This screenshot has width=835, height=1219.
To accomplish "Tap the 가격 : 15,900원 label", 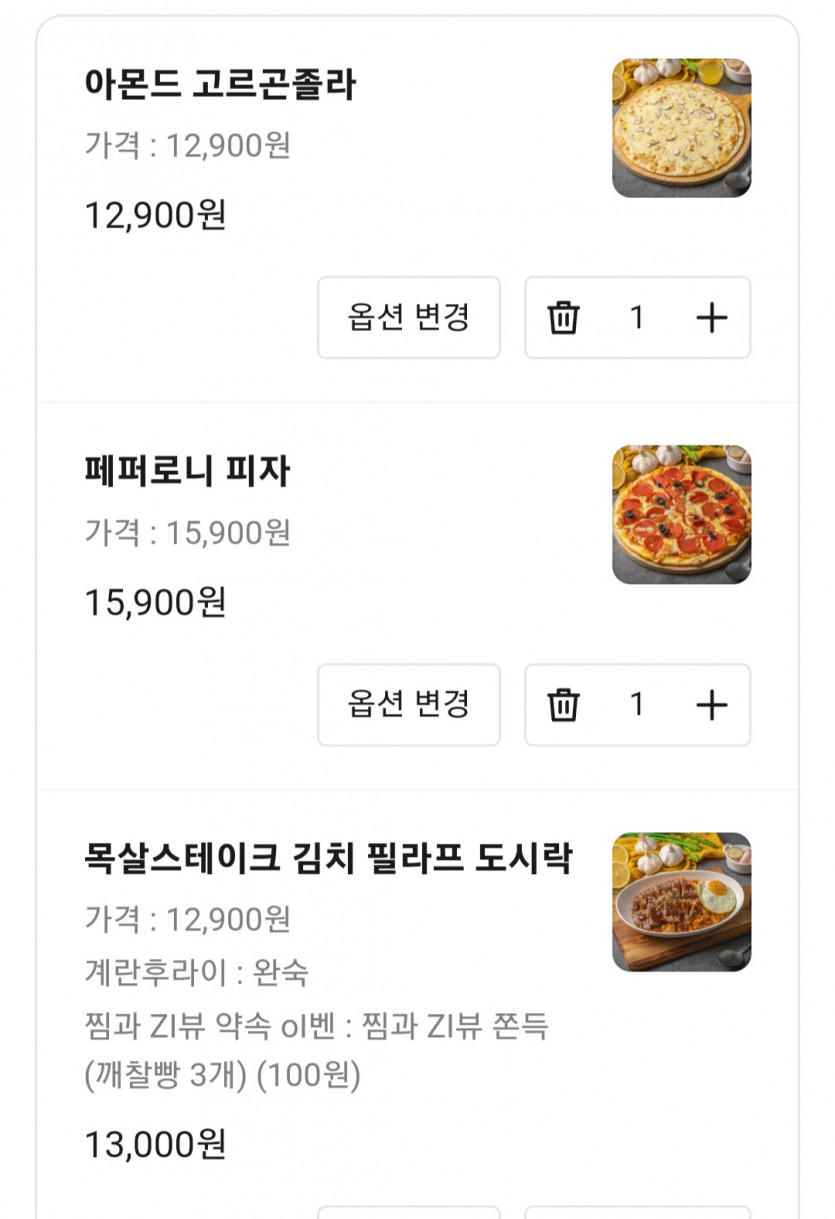I will 187,533.
